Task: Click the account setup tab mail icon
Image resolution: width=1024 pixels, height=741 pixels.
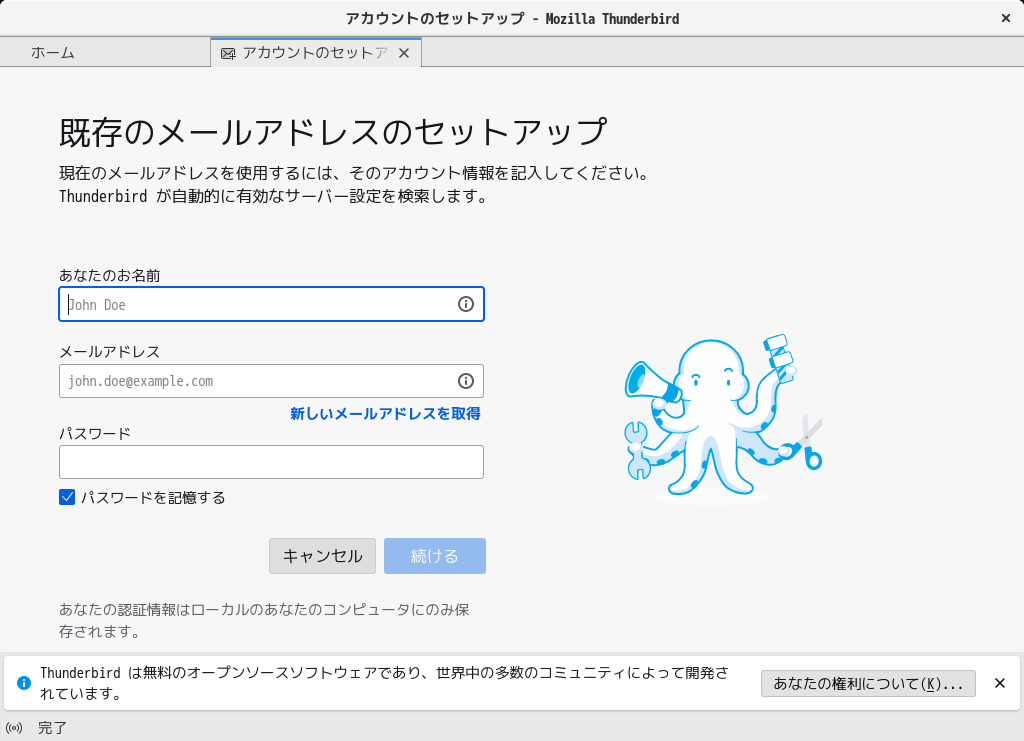Action: pyautogui.click(x=228, y=54)
